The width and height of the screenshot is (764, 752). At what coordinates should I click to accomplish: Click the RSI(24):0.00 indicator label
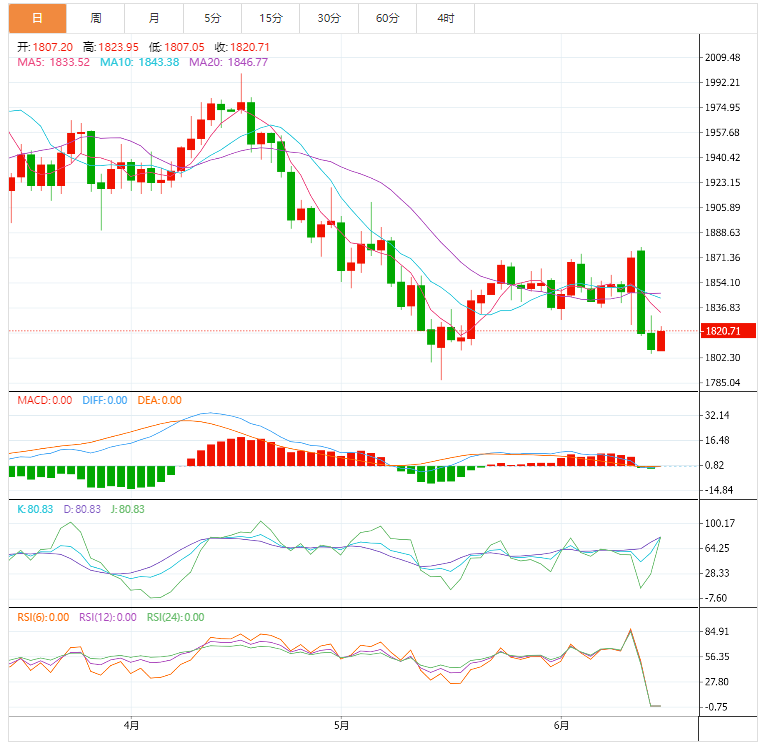pos(175,617)
